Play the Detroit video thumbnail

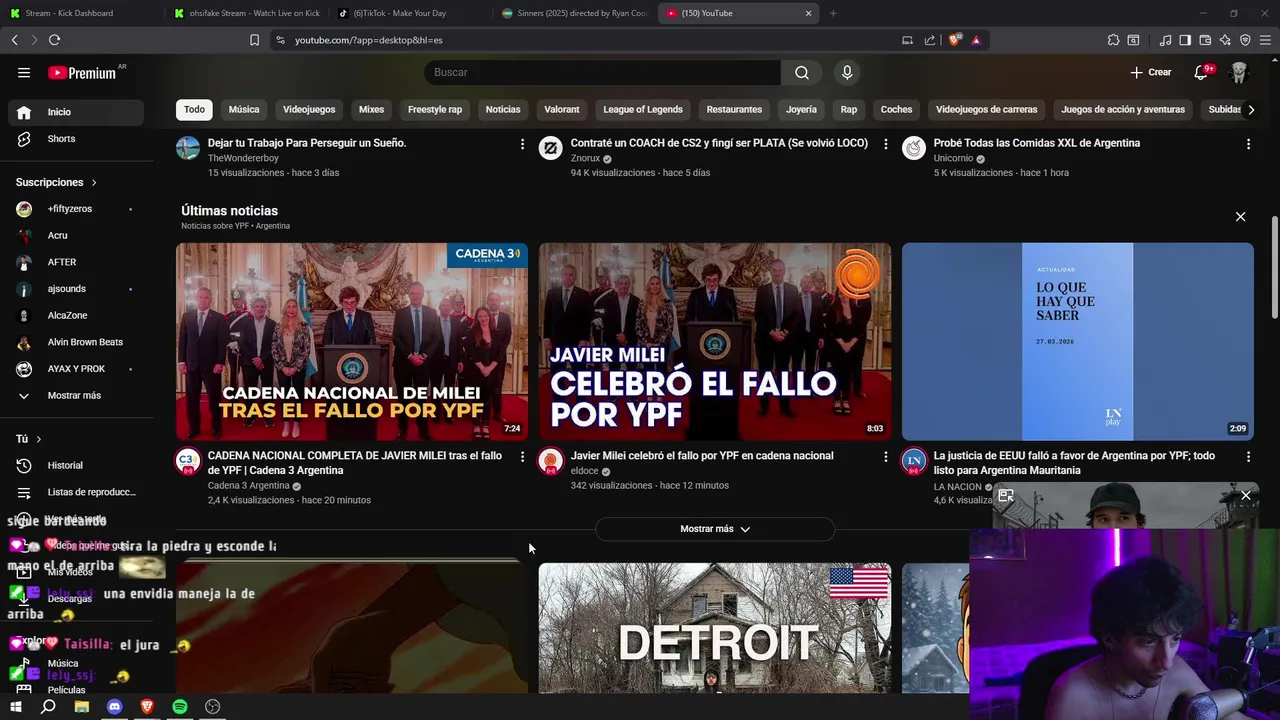click(x=715, y=628)
